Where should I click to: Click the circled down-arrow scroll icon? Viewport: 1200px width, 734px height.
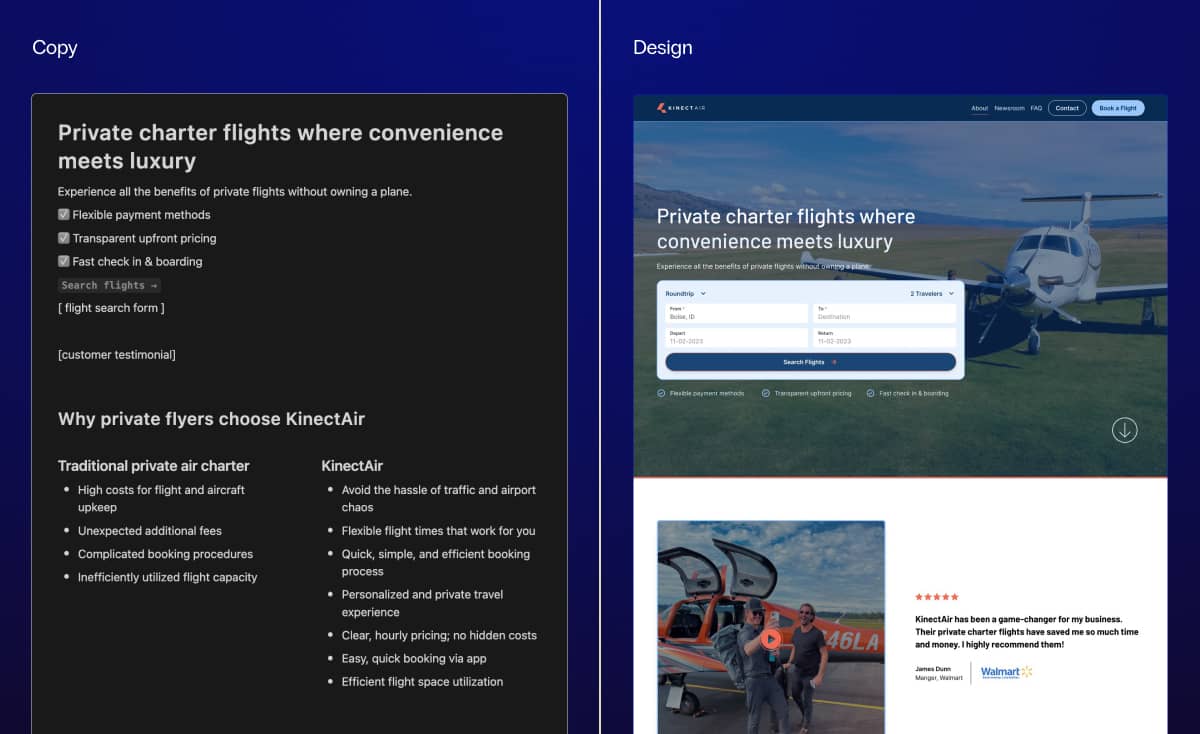[x=1125, y=430]
